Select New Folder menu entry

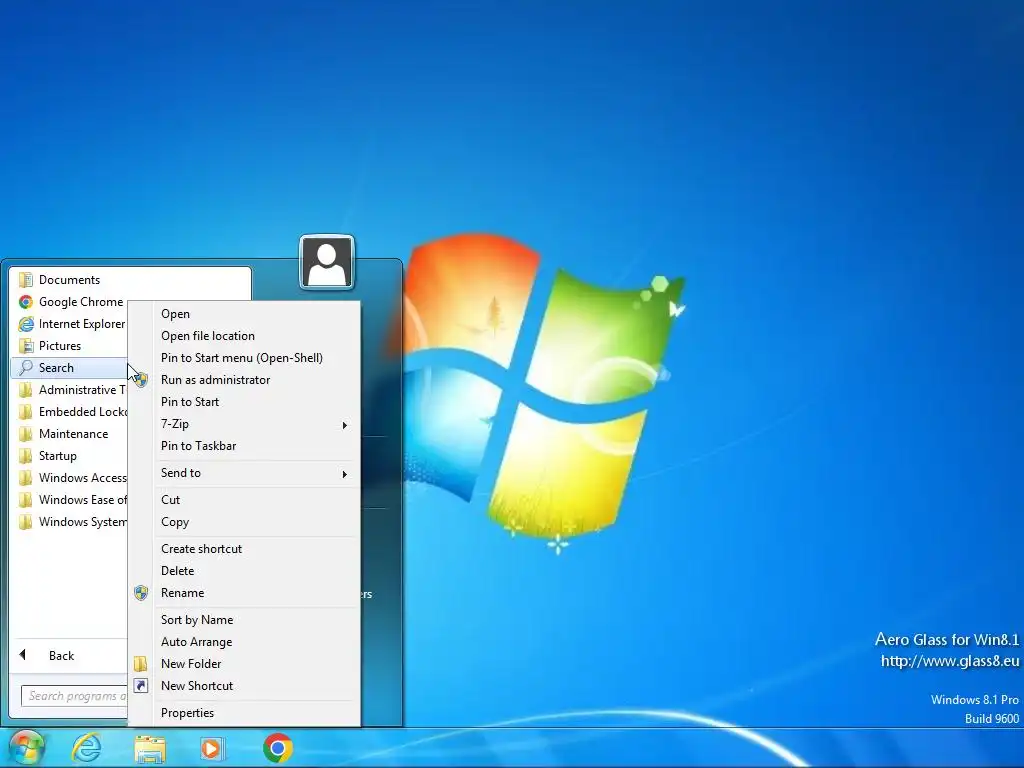coord(244,664)
